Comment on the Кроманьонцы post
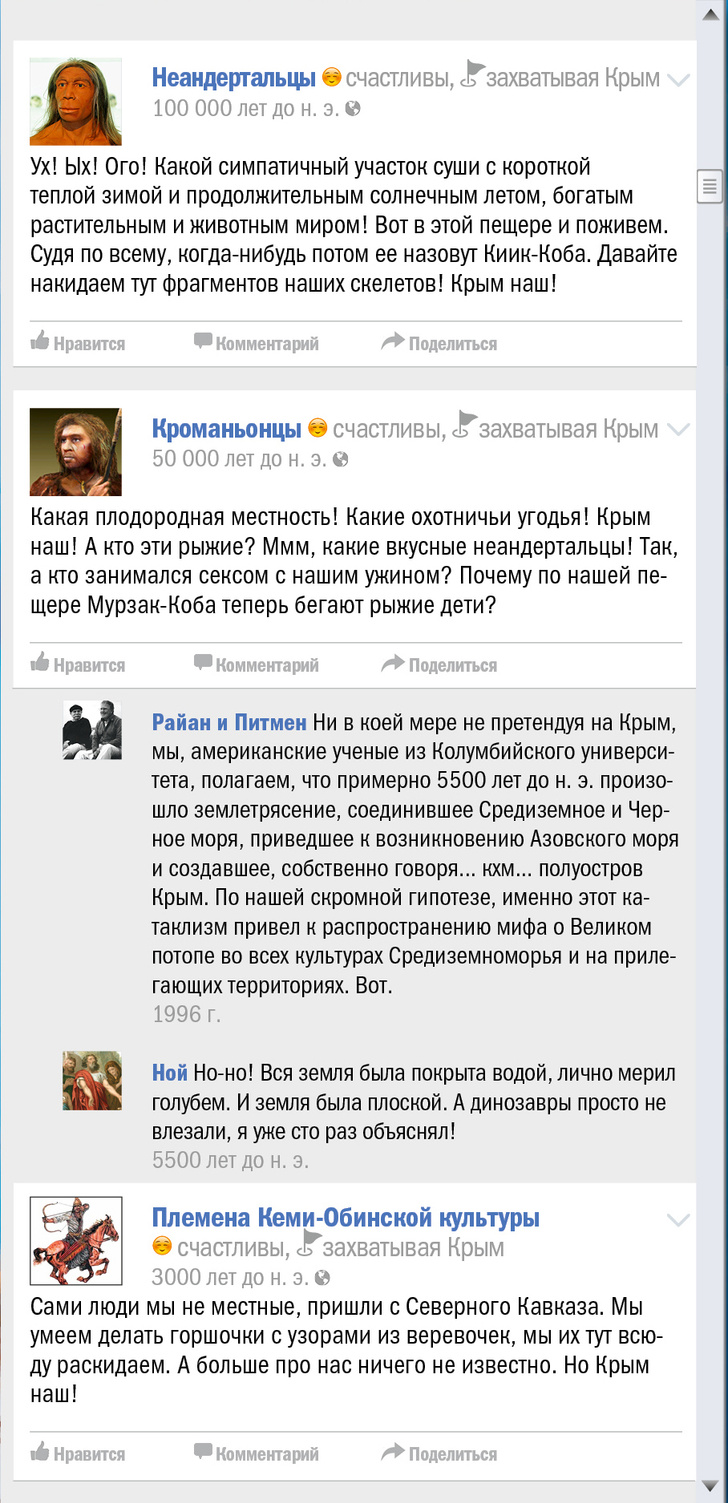 pyautogui.click(x=256, y=664)
